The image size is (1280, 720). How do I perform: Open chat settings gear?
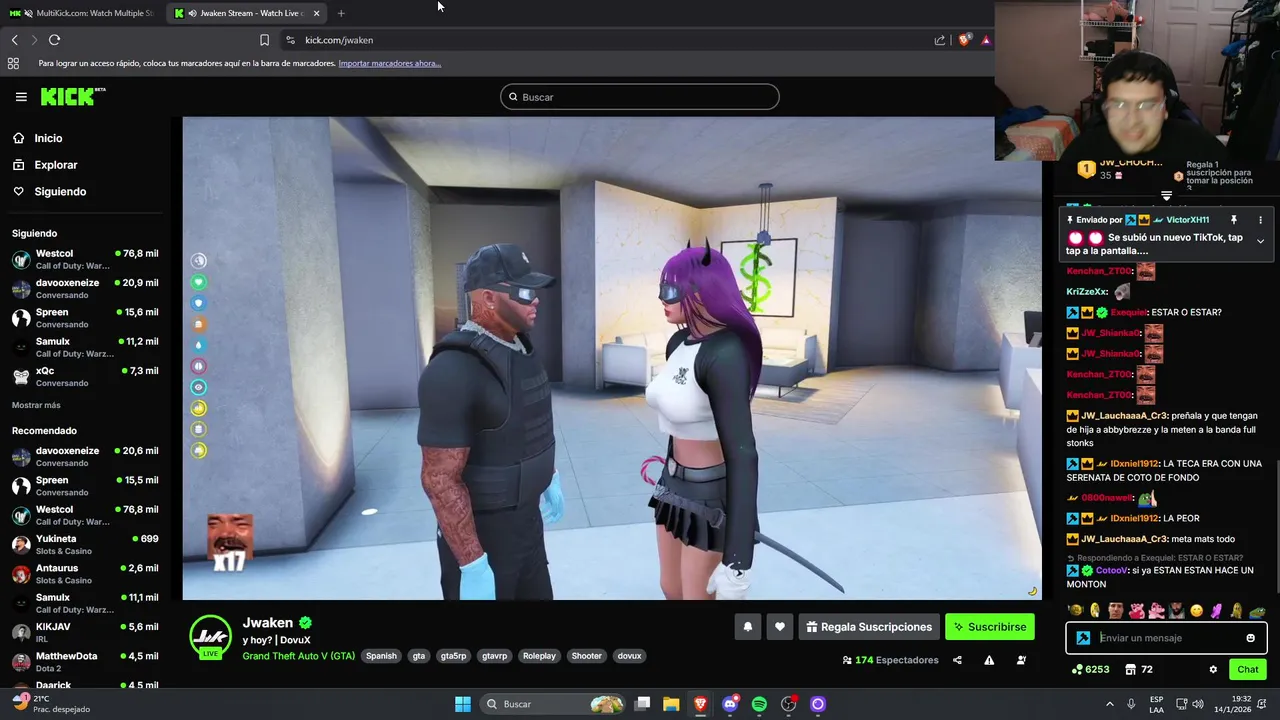(x=1213, y=669)
